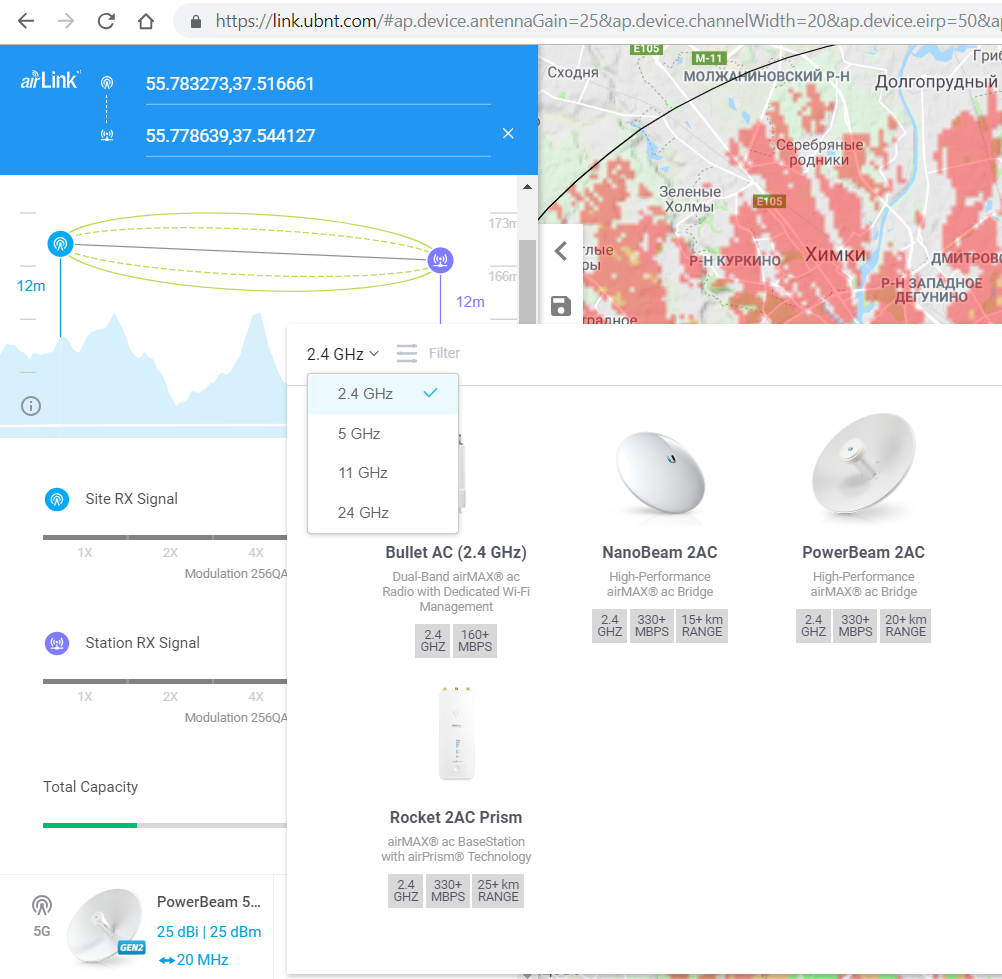Edit the 55.783273,37.516661 coordinate field
1002x979 pixels.
318,84
